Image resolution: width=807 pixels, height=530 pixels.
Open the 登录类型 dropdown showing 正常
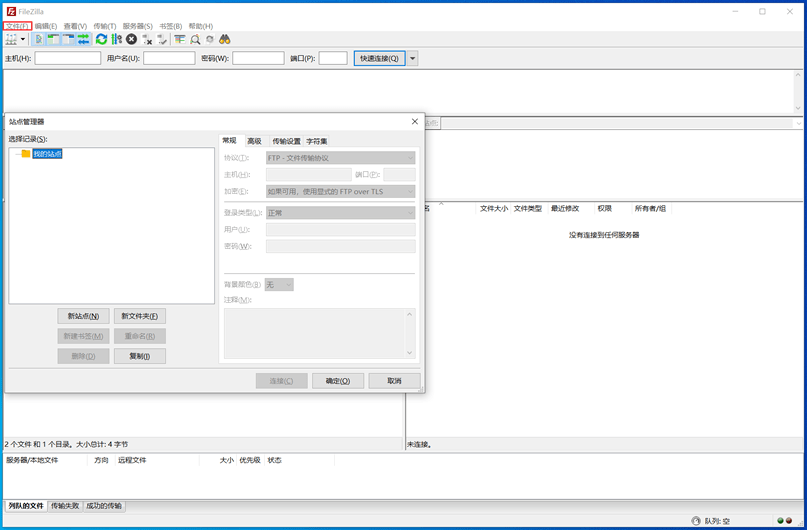tap(340, 213)
